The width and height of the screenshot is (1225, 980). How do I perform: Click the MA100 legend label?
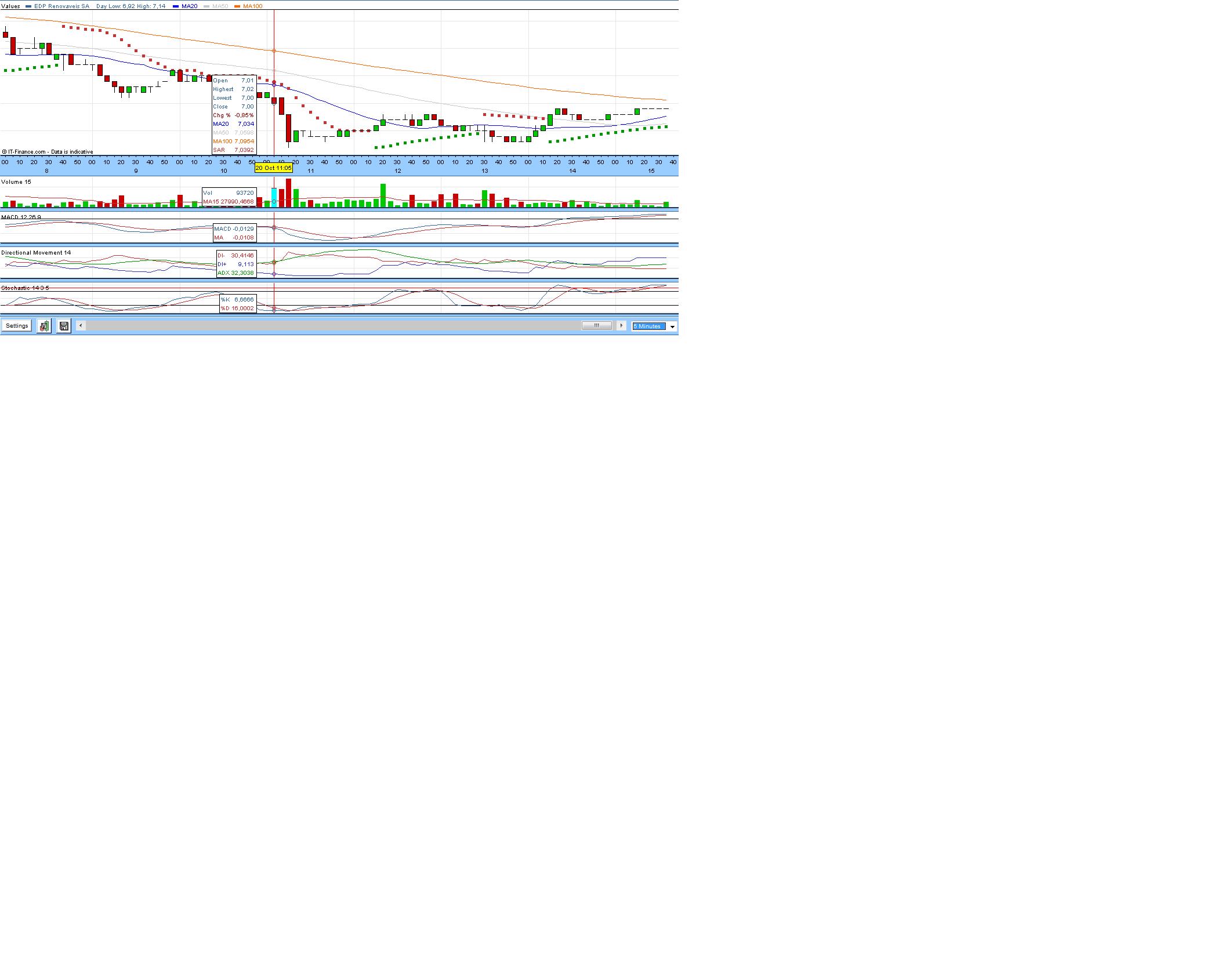[252, 6]
